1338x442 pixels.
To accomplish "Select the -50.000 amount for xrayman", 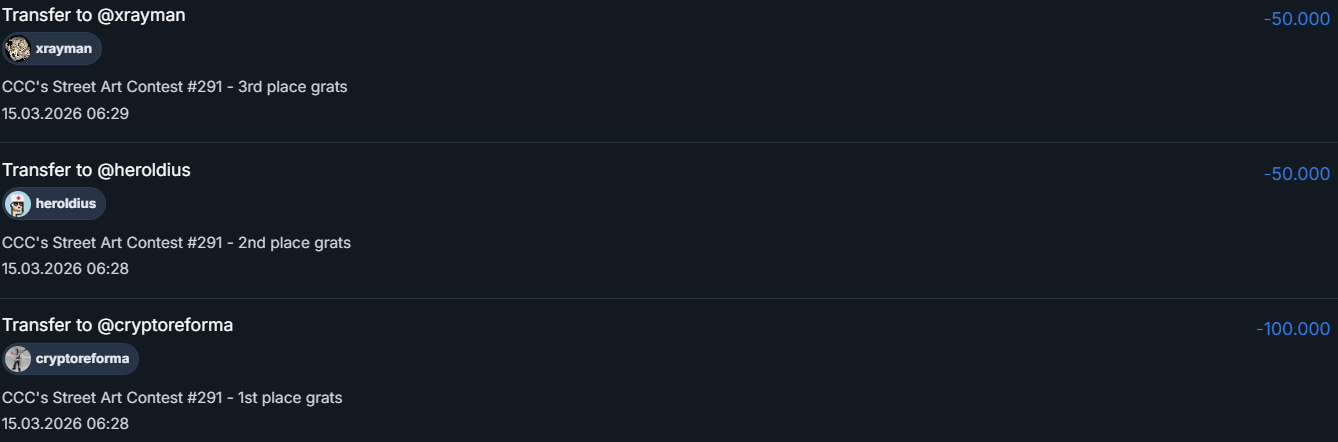I will click(1296, 19).
